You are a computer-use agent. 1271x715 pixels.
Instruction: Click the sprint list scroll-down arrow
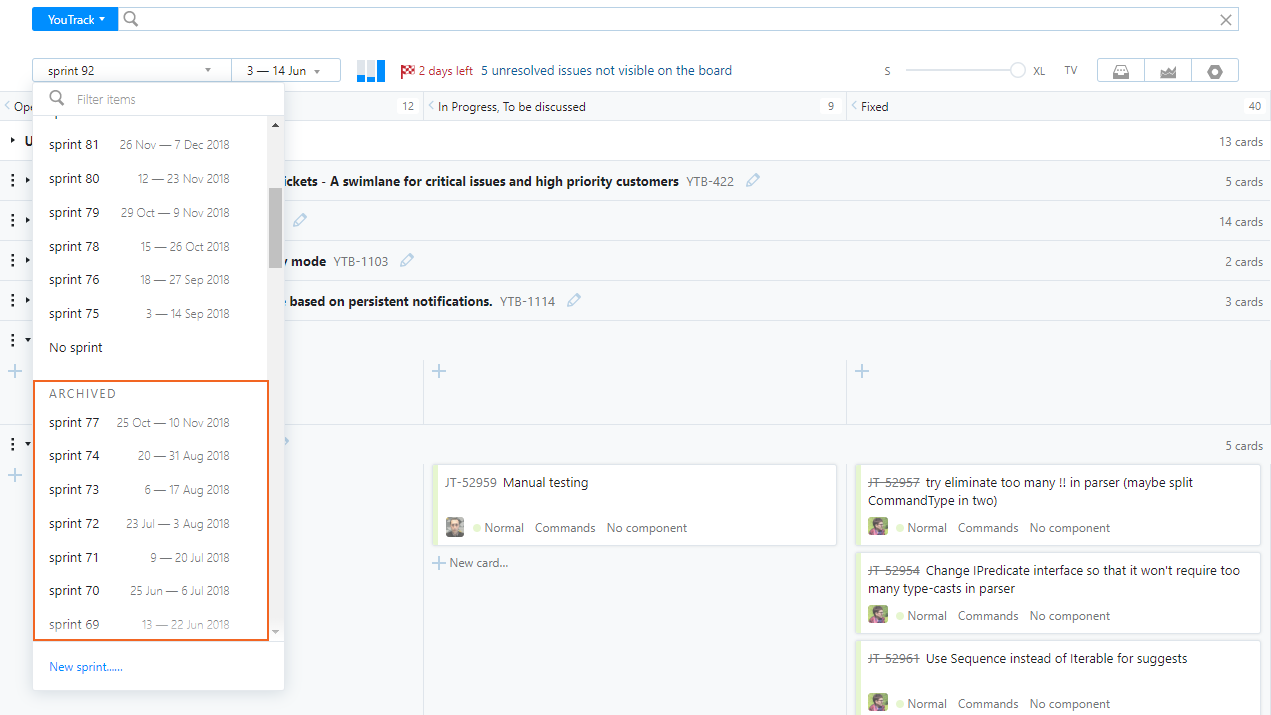click(x=275, y=633)
